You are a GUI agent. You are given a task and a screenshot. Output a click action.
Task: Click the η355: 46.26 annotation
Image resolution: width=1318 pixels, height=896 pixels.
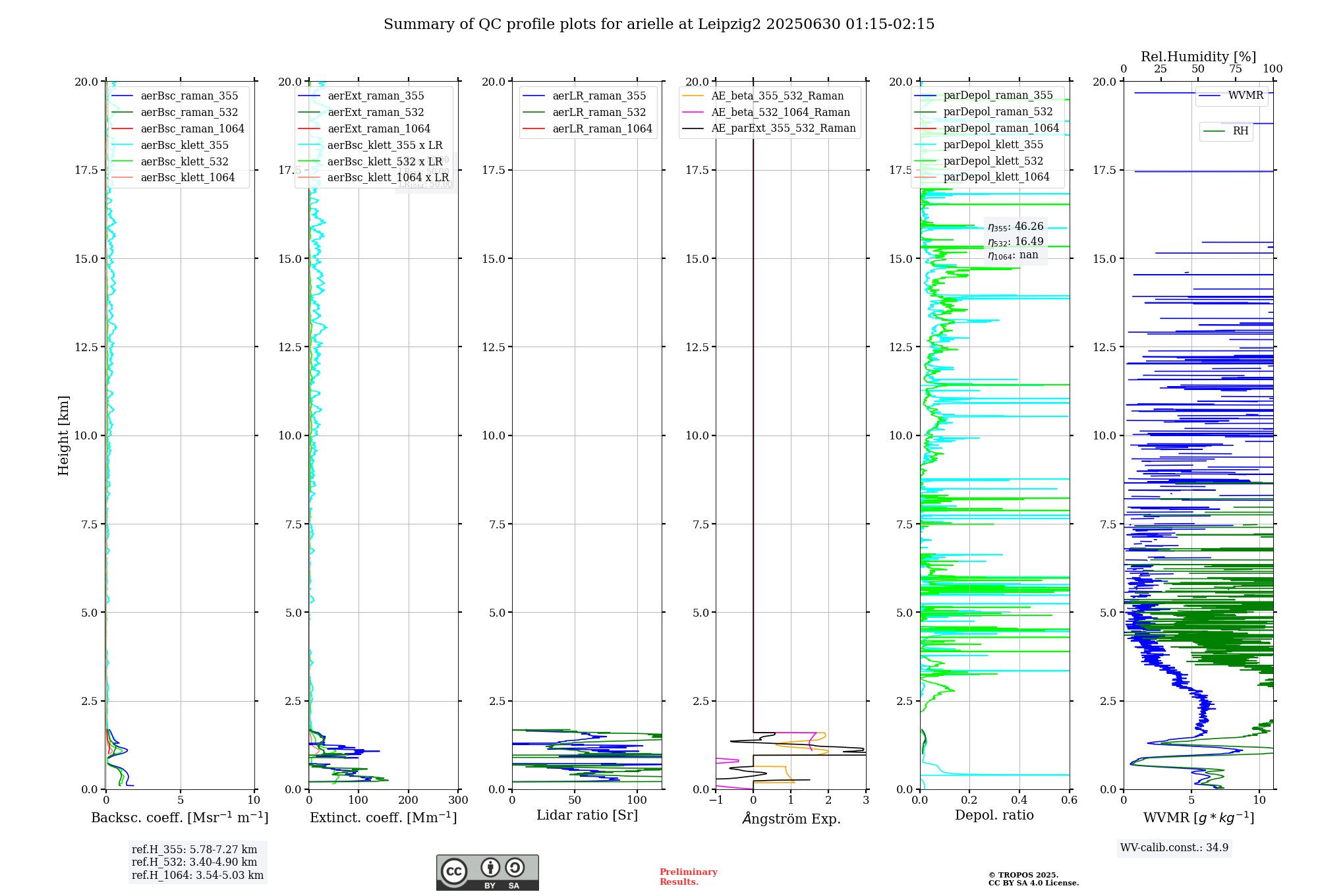coord(1016,227)
